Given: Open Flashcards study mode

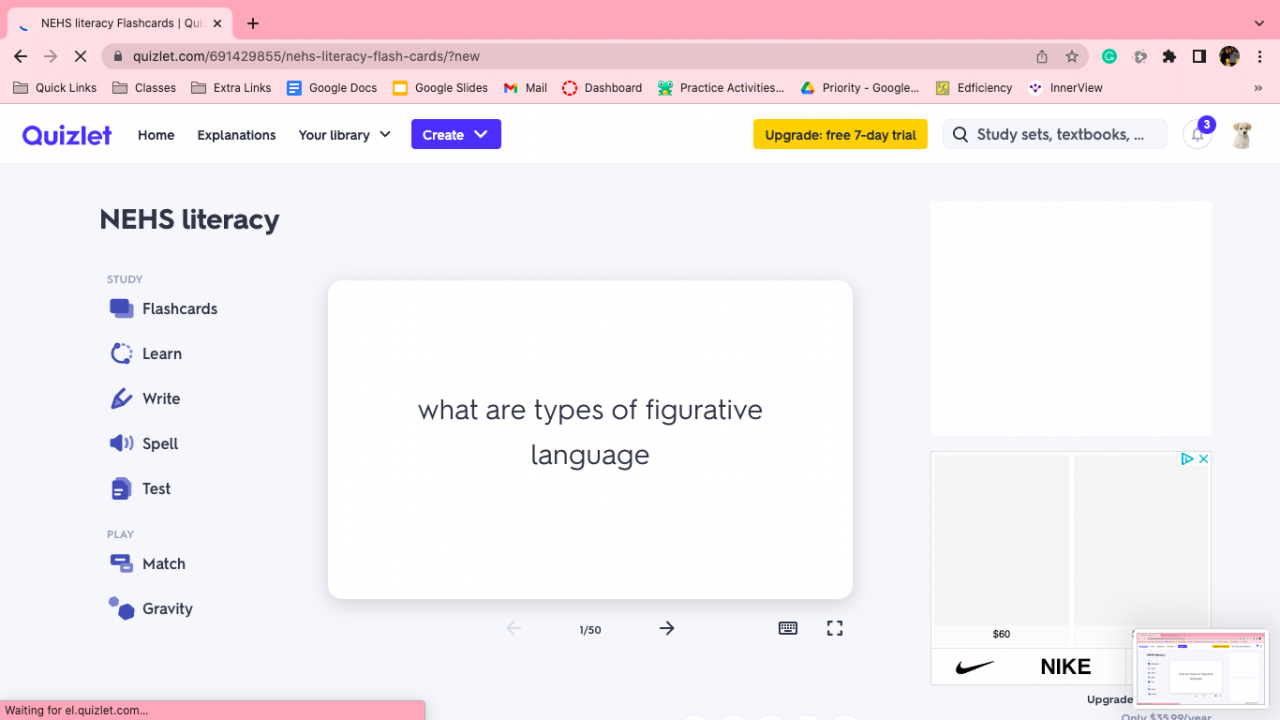Looking at the screenshot, I should point(164,309).
